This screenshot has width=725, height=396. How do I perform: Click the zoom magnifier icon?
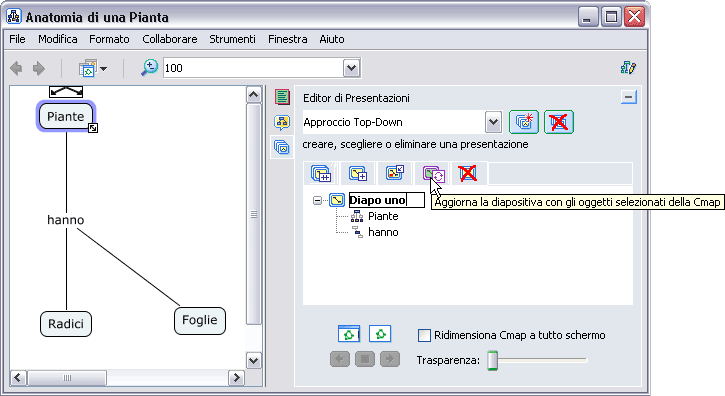tap(149, 68)
